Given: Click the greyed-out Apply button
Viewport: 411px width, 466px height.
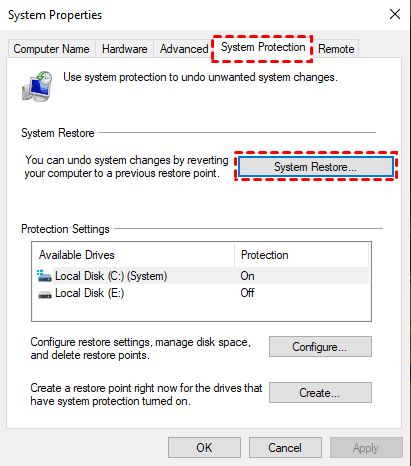Looking at the screenshot, I should [366, 448].
